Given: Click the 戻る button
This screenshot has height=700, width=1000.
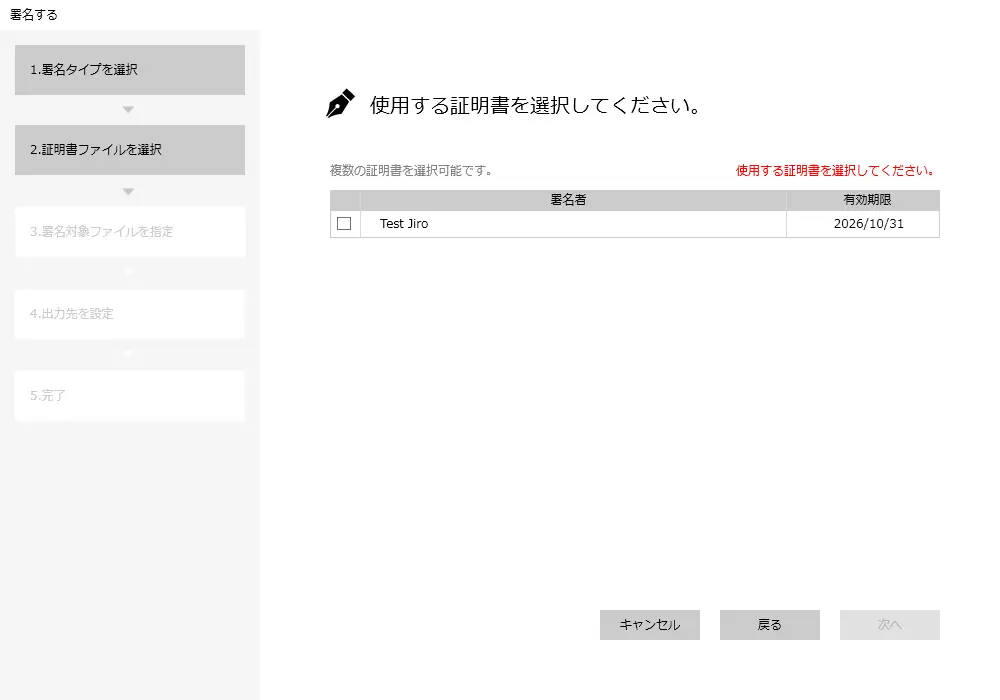Looking at the screenshot, I should click(769, 625).
